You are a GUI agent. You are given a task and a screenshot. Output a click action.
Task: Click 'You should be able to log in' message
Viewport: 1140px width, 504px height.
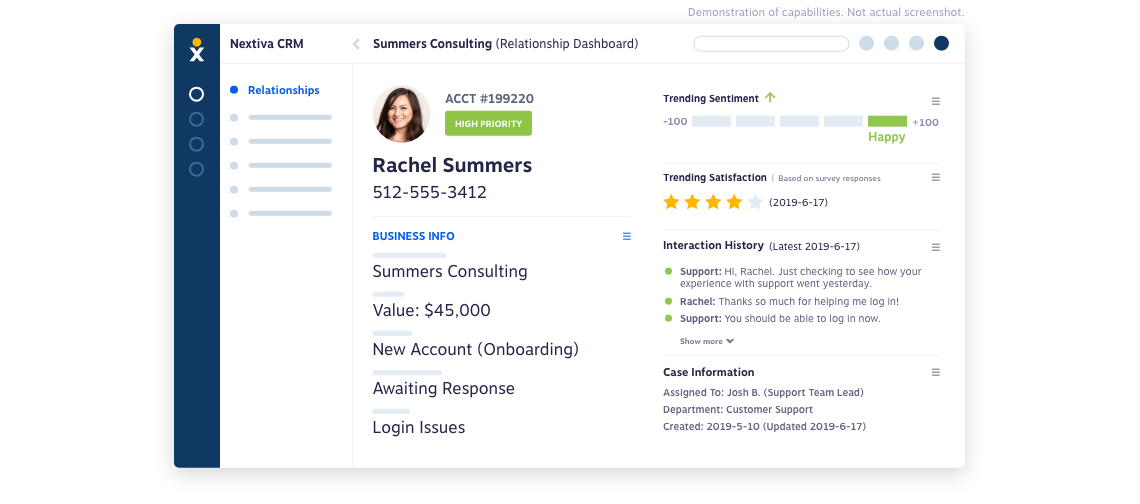click(x=780, y=319)
